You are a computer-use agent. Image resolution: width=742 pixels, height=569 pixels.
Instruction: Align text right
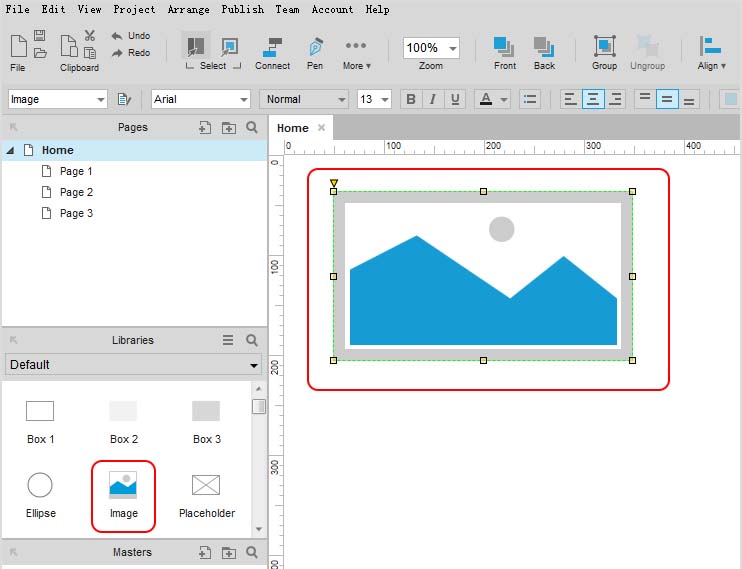tap(615, 99)
